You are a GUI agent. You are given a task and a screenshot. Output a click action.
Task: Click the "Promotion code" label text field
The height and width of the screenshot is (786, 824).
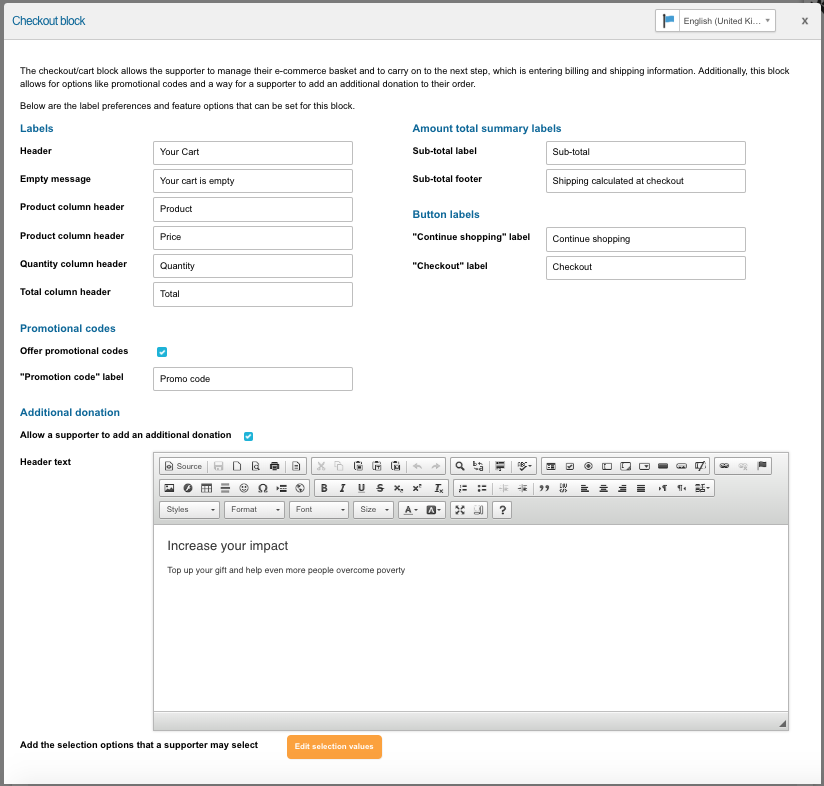253,379
